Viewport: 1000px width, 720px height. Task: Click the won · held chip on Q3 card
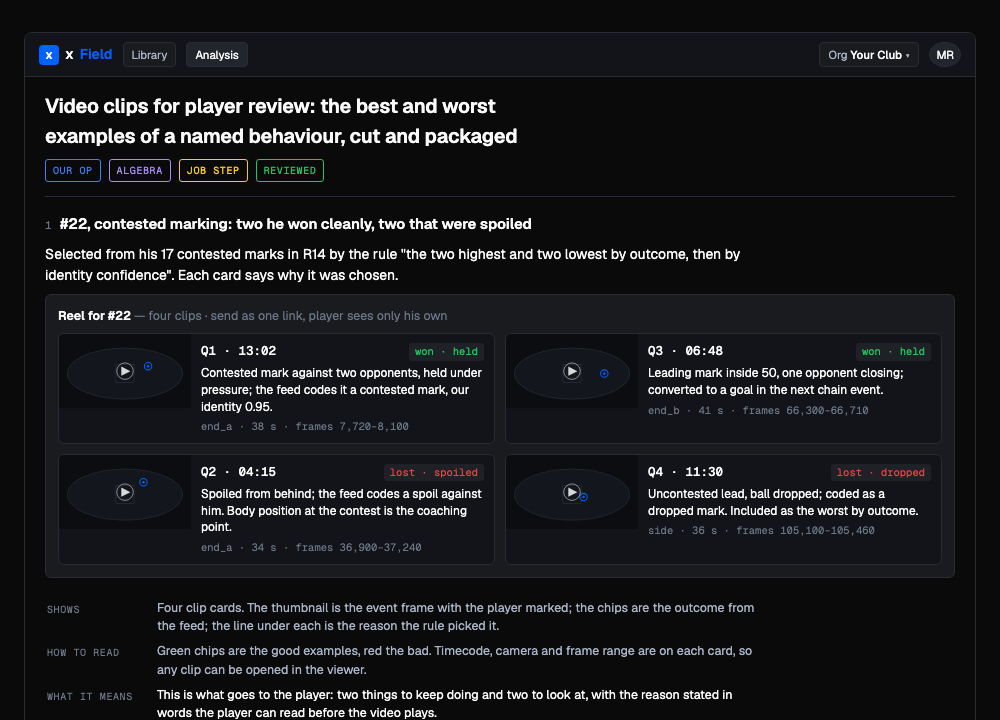click(x=893, y=351)
